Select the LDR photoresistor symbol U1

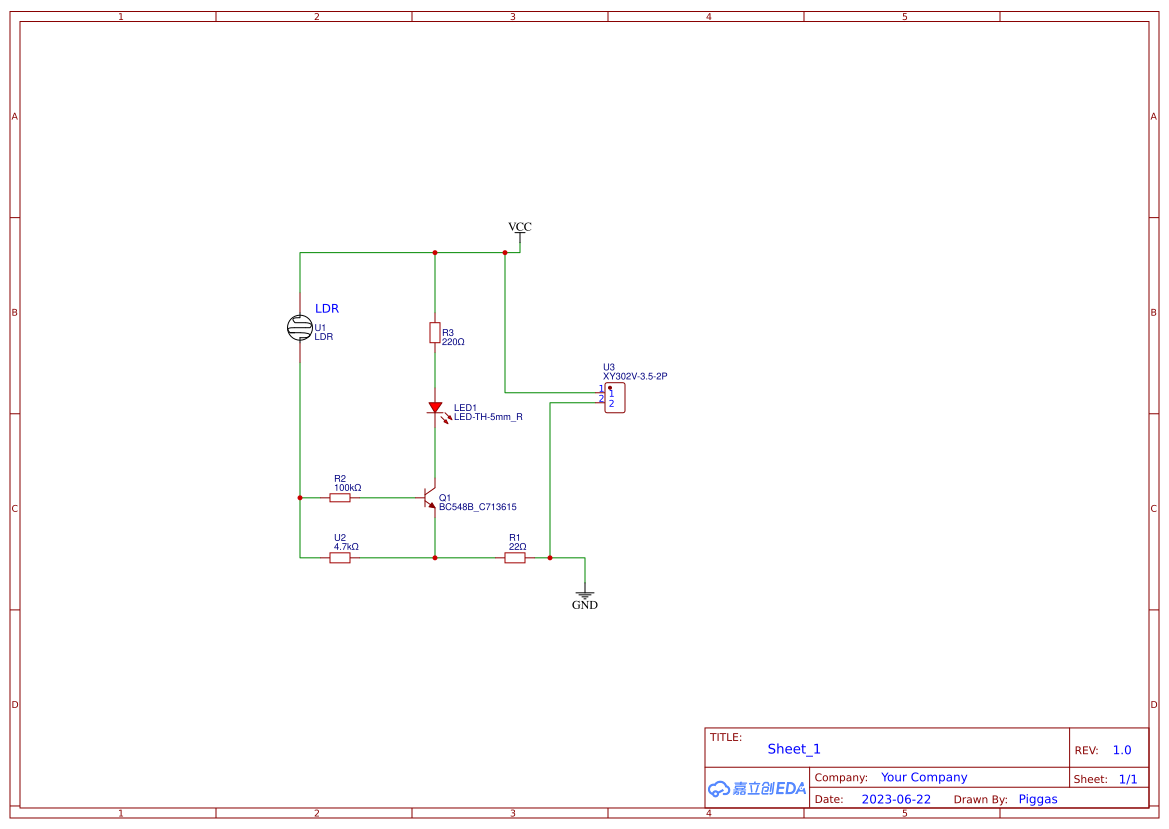click(x=301, y=326)
